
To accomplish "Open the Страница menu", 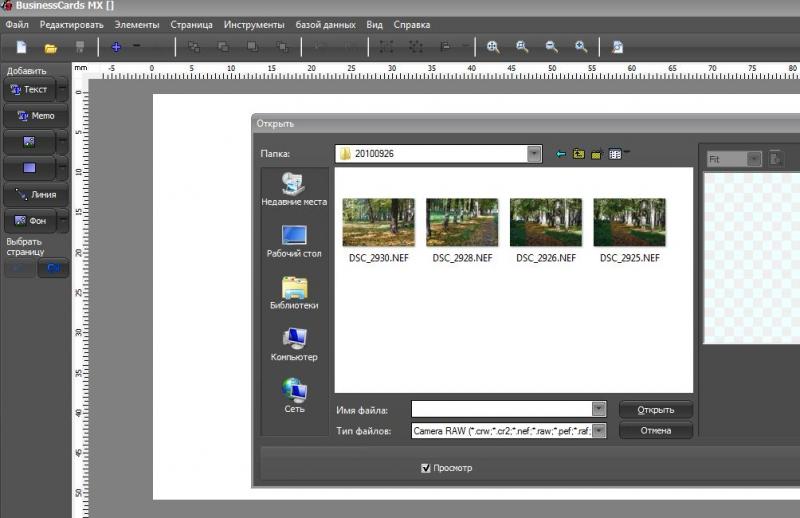I will pos(191,24).
